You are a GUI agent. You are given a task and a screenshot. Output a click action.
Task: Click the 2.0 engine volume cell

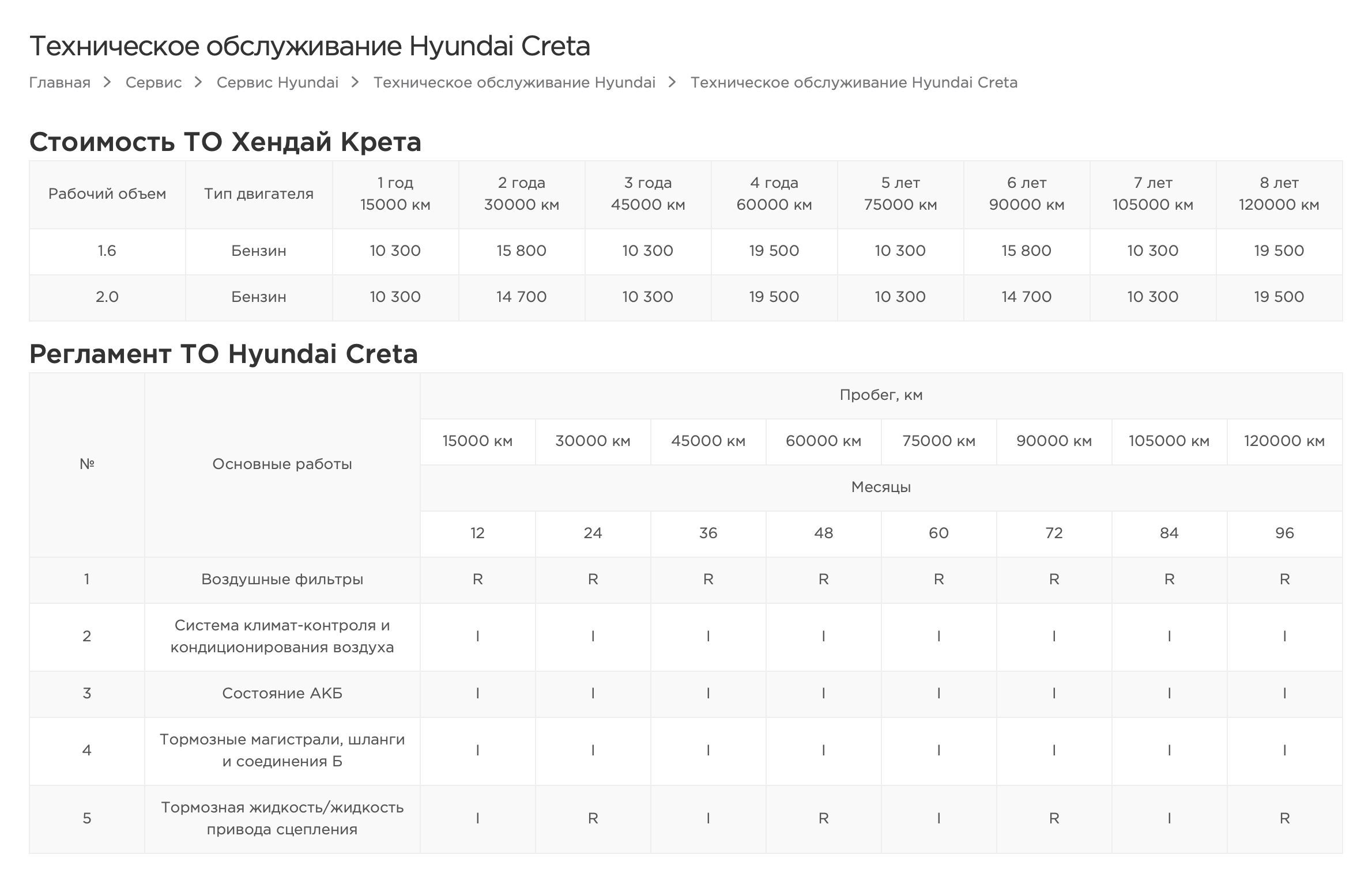pos(107,297)
